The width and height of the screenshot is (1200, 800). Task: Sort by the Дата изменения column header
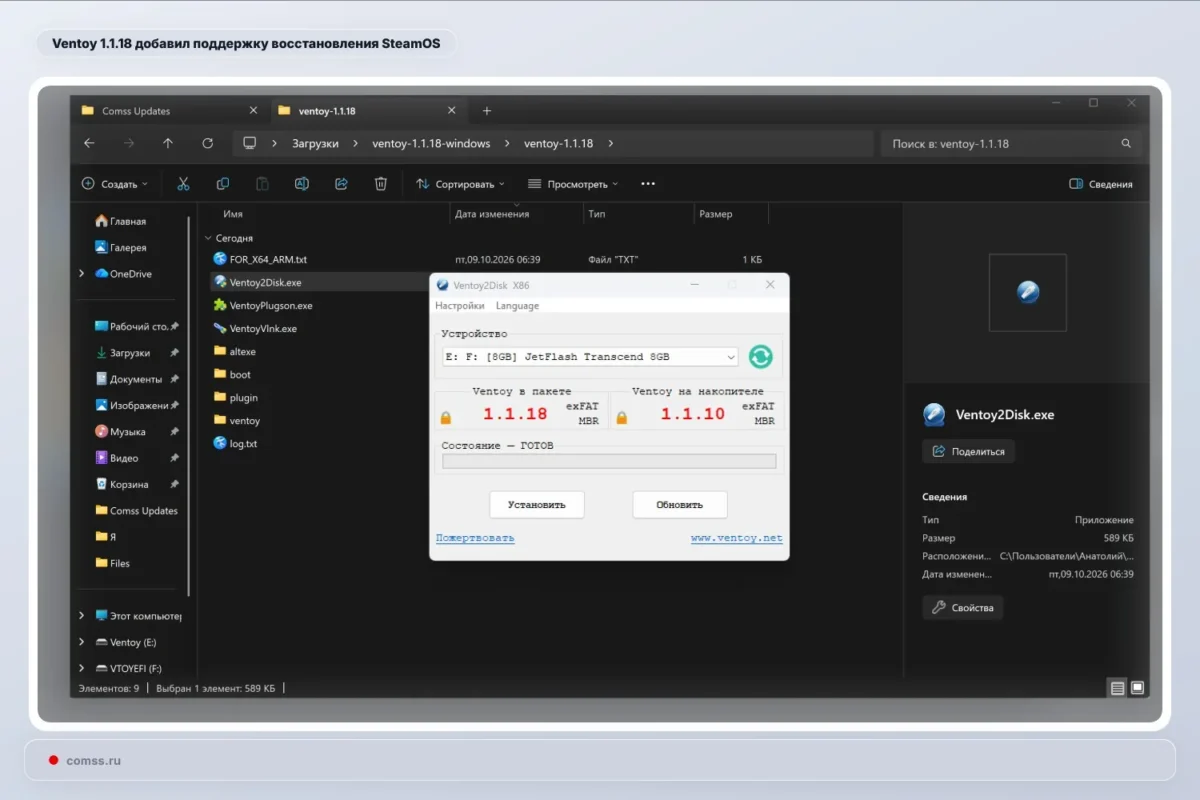[492, 214]
